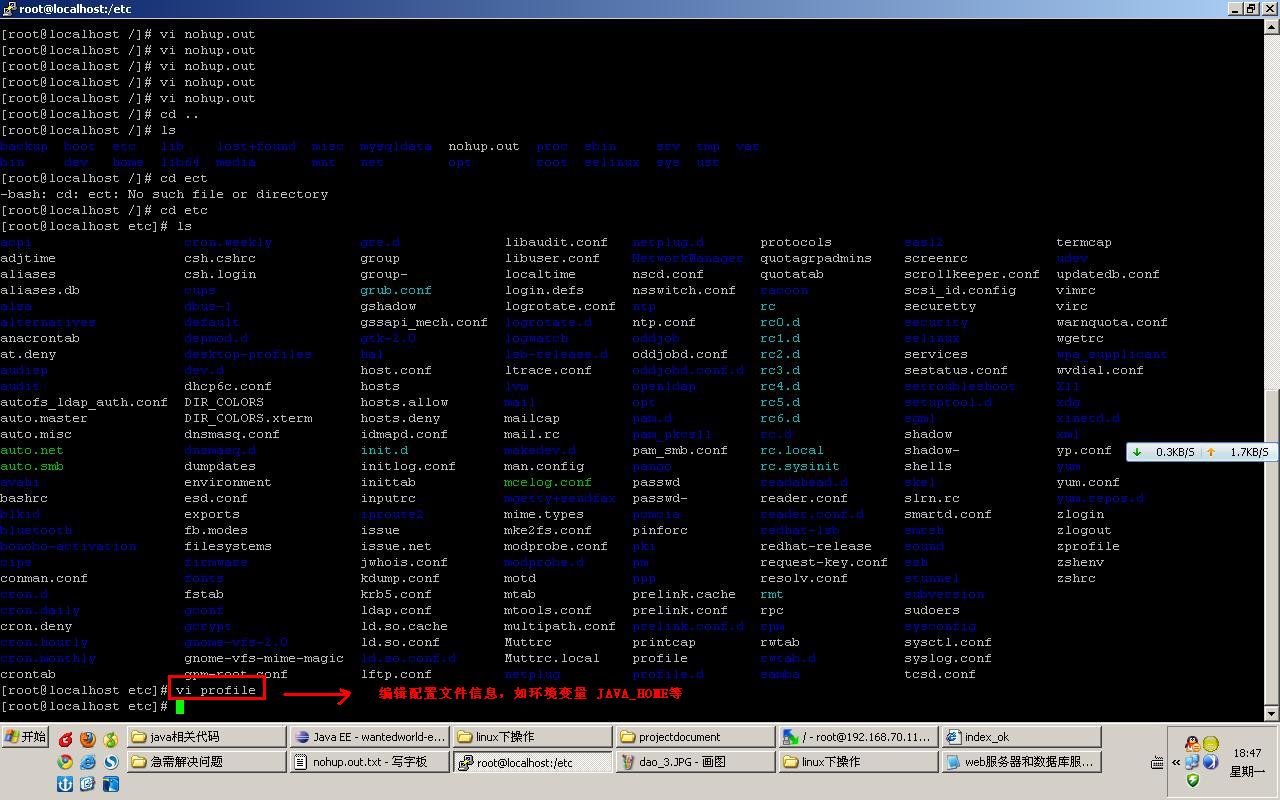Viewport: 1280px width, 800px height.
Task: Switch to dao_3.JPG - 画图 Paint window
Action: point(694,762)
